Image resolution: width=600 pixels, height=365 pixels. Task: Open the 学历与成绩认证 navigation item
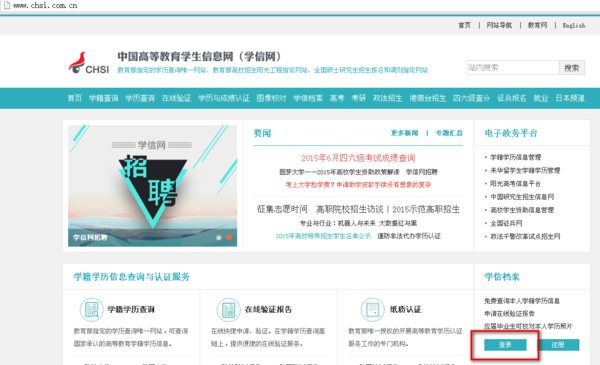click(x=224, y=98)
